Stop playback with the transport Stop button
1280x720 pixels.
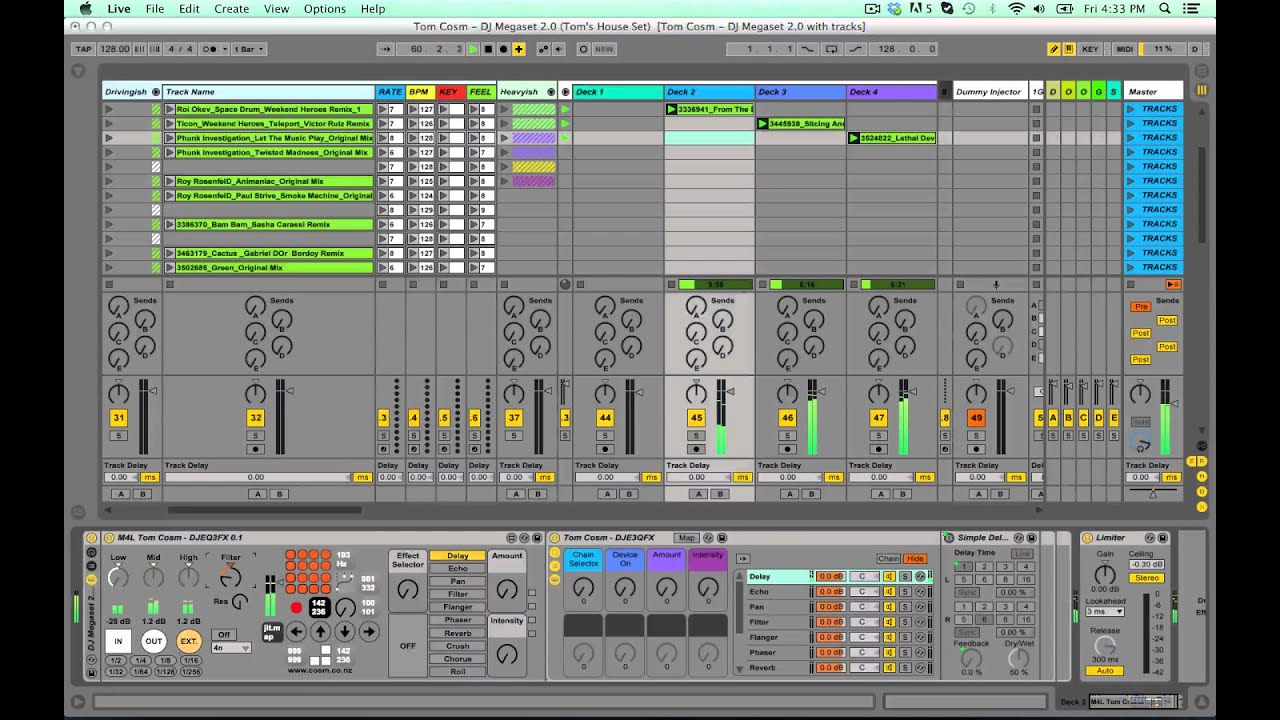pyautogui.click(x=488, y=49)
